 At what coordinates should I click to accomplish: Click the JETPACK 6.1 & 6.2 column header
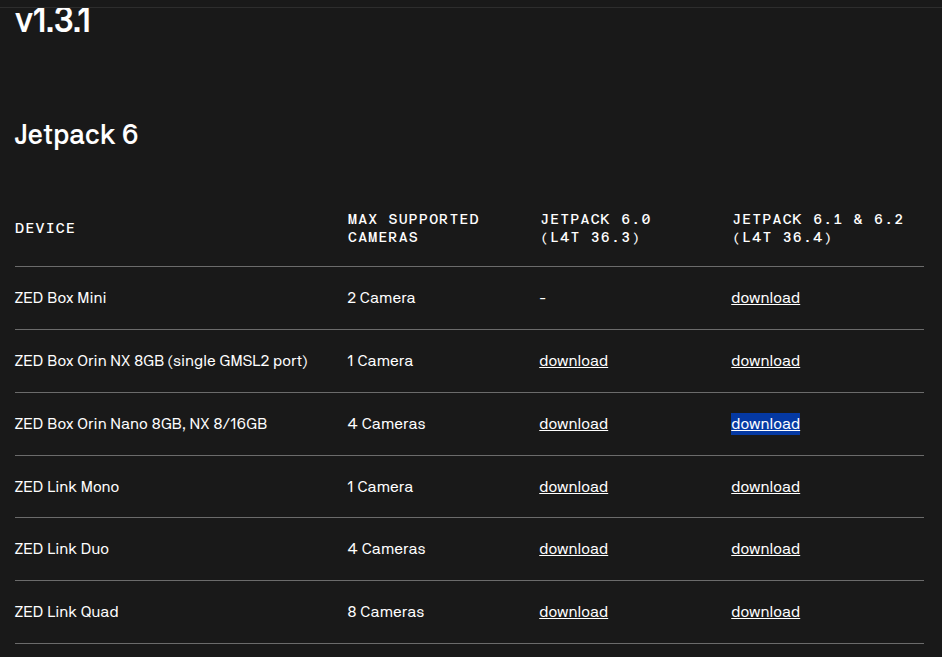point(818,228)
